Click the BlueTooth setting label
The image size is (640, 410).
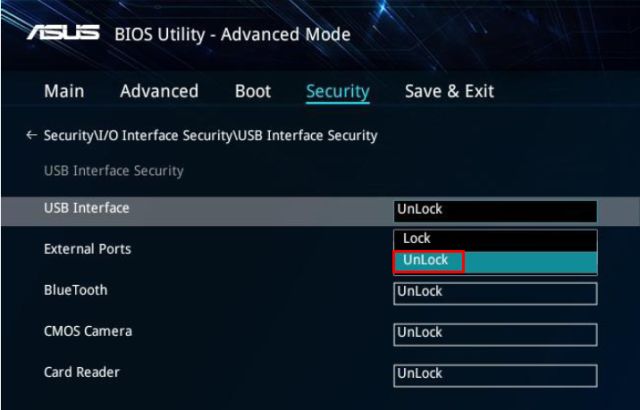click(x=76, y=290)
